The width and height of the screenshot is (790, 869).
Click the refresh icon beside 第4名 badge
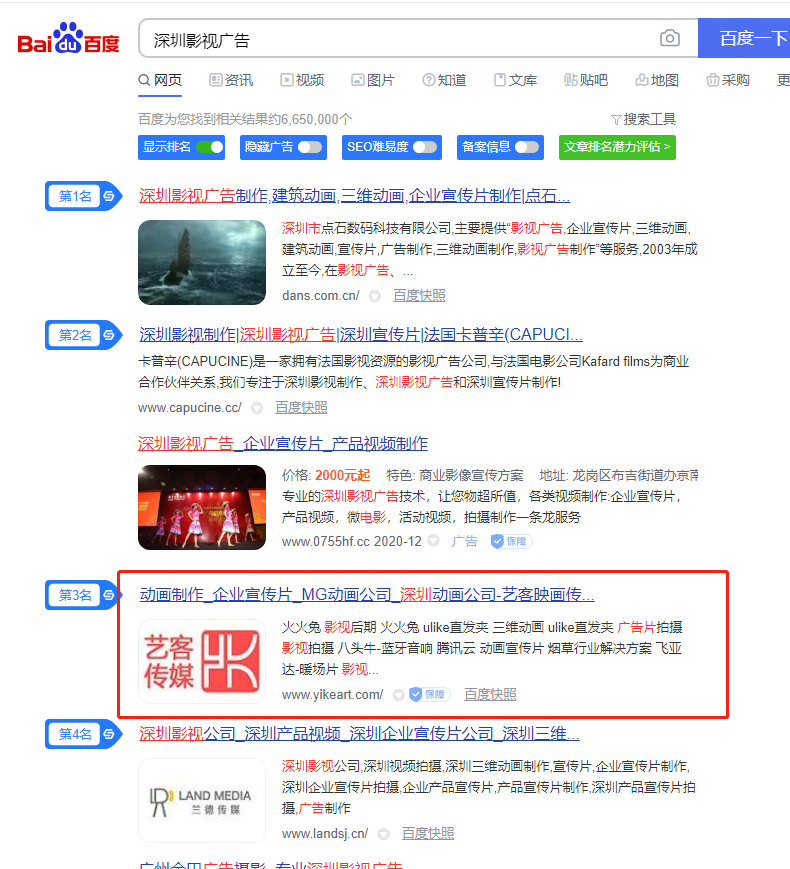coord(109,734)
